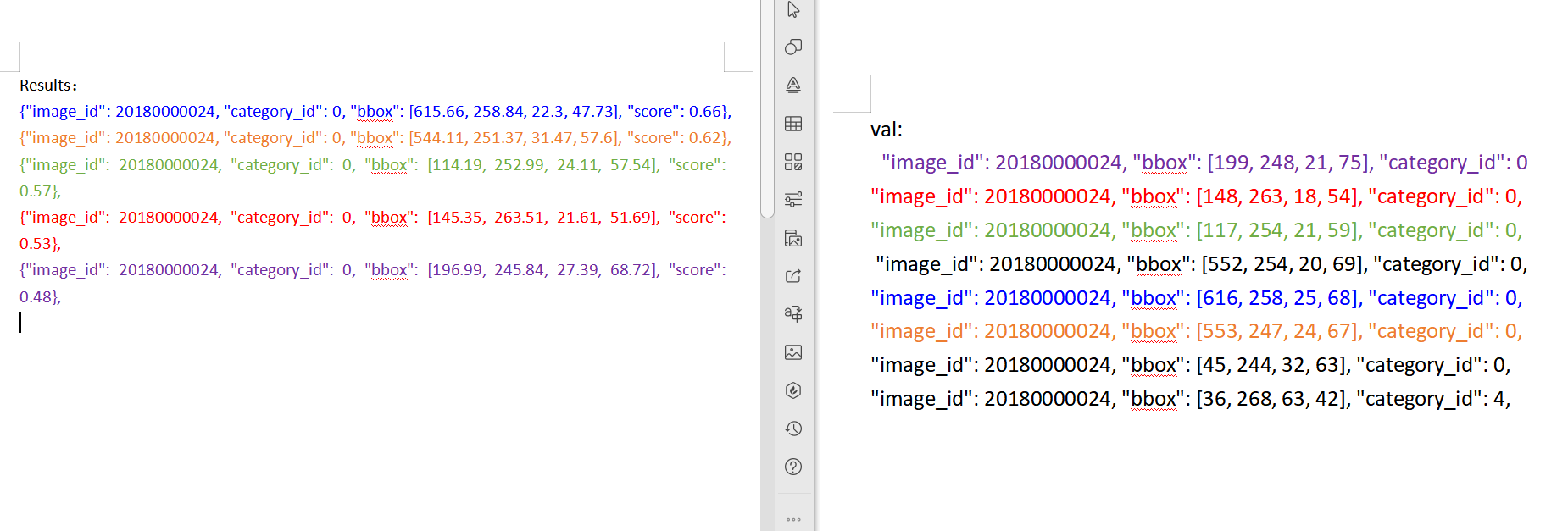The image size is (1568, 531).
Task: Click the purple result bbox [196.99, 245.84, 27.39, 68.72]
Action: tap(543, 270)
